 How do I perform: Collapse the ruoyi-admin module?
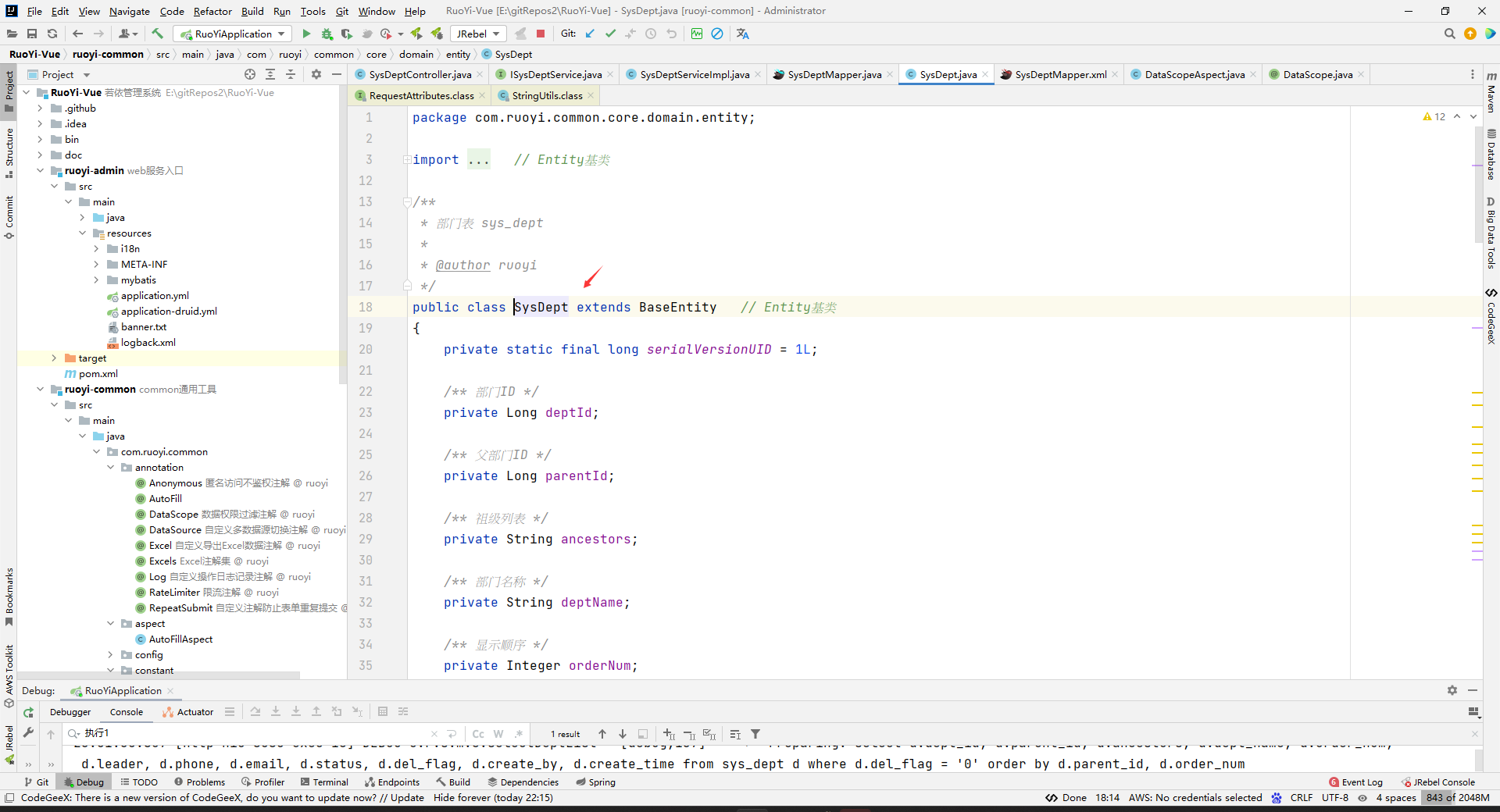pyautogui.click(x=40, y=171)
